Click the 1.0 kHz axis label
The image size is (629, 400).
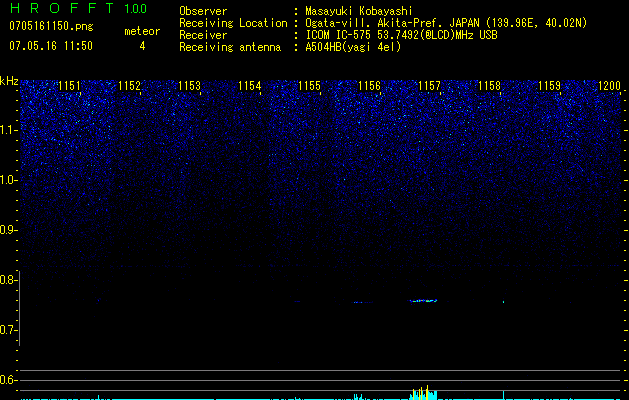click(x=8, y=180)
